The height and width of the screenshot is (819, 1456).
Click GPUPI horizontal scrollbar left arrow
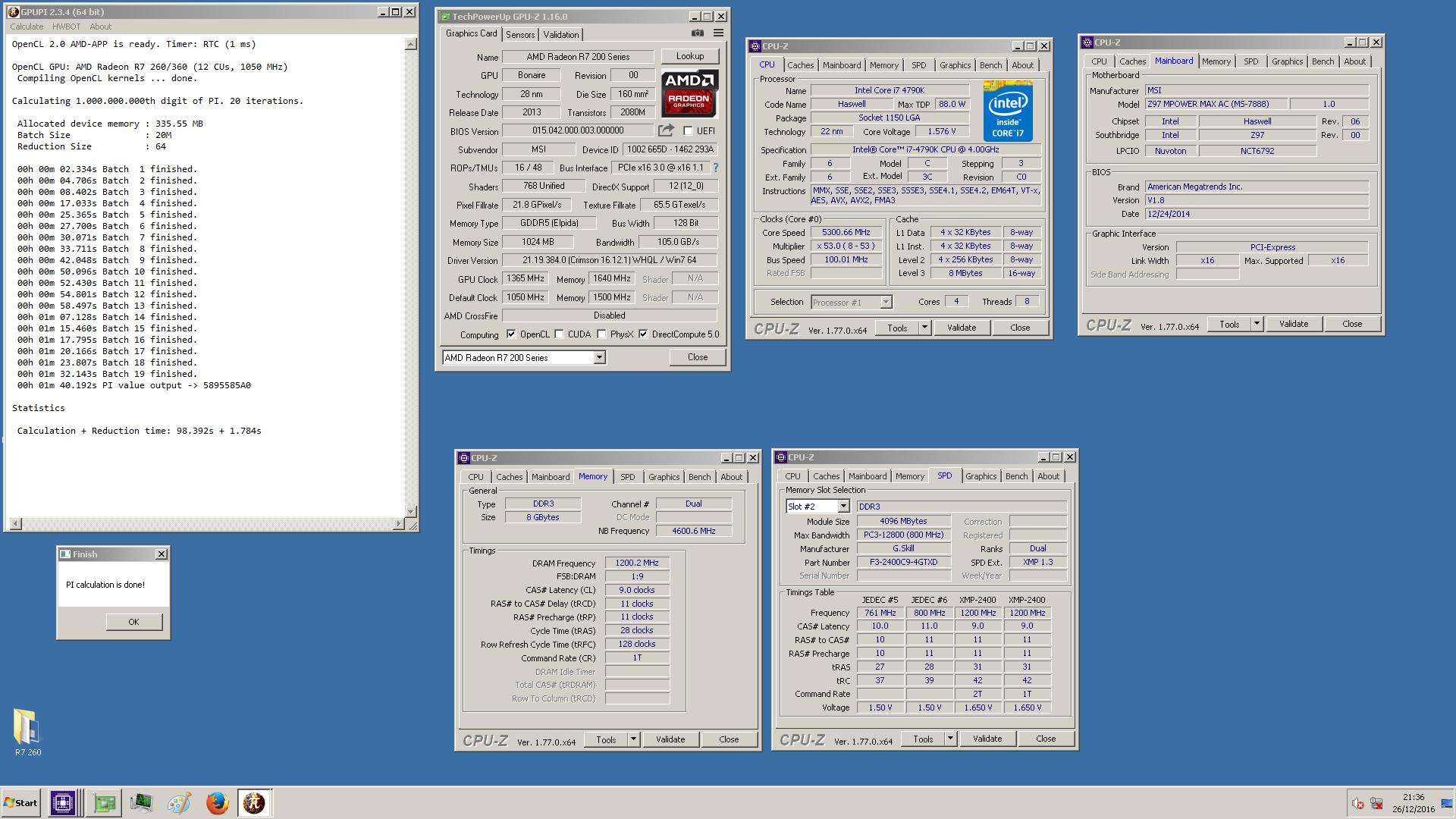[x=16, y=524]
